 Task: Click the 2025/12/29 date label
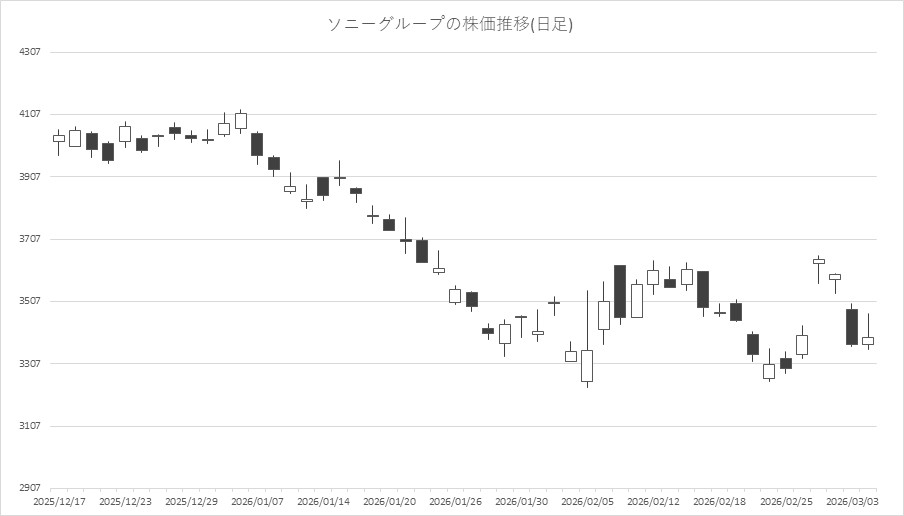(191, 500)
